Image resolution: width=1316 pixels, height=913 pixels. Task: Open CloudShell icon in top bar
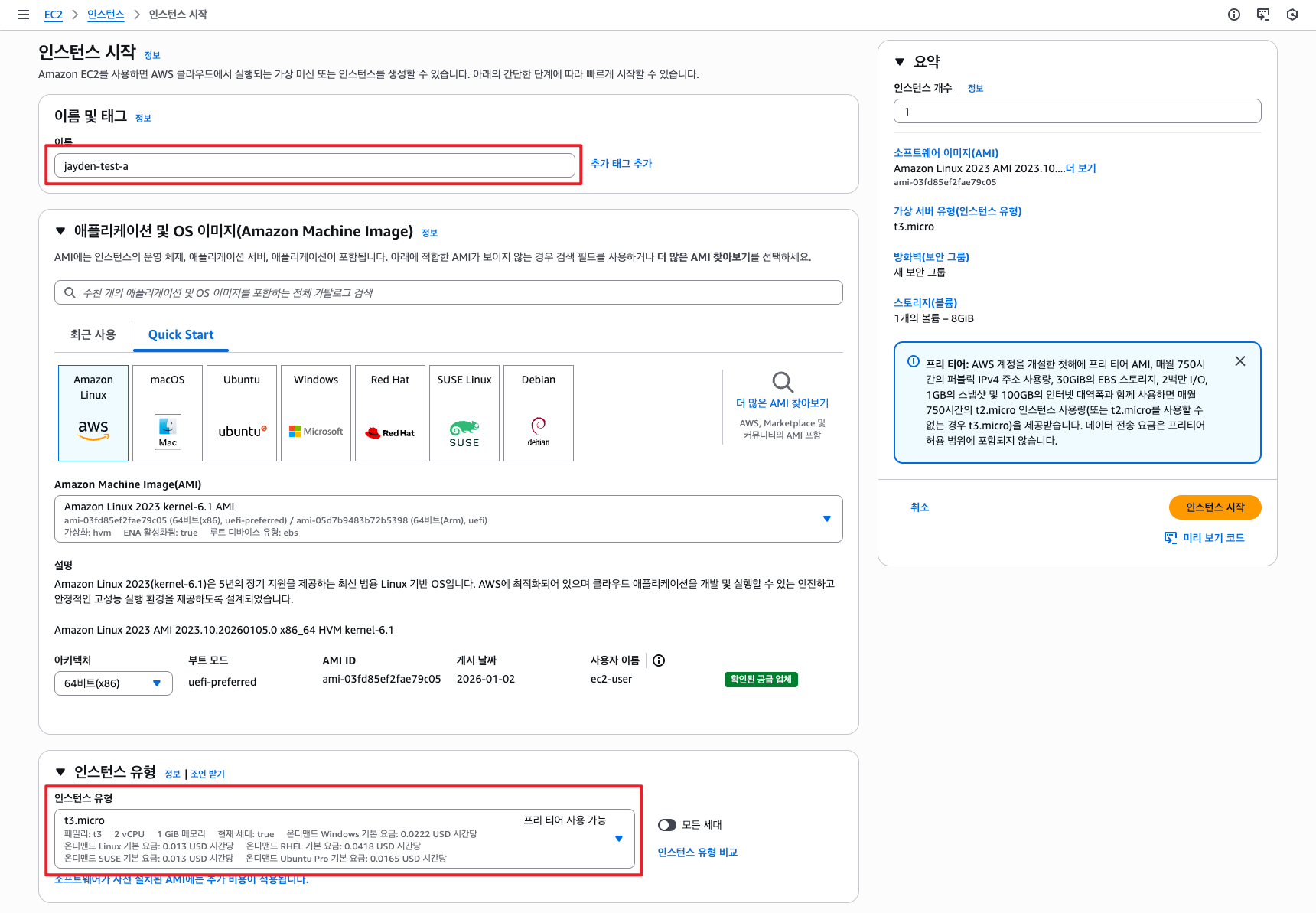(1263, 15)
